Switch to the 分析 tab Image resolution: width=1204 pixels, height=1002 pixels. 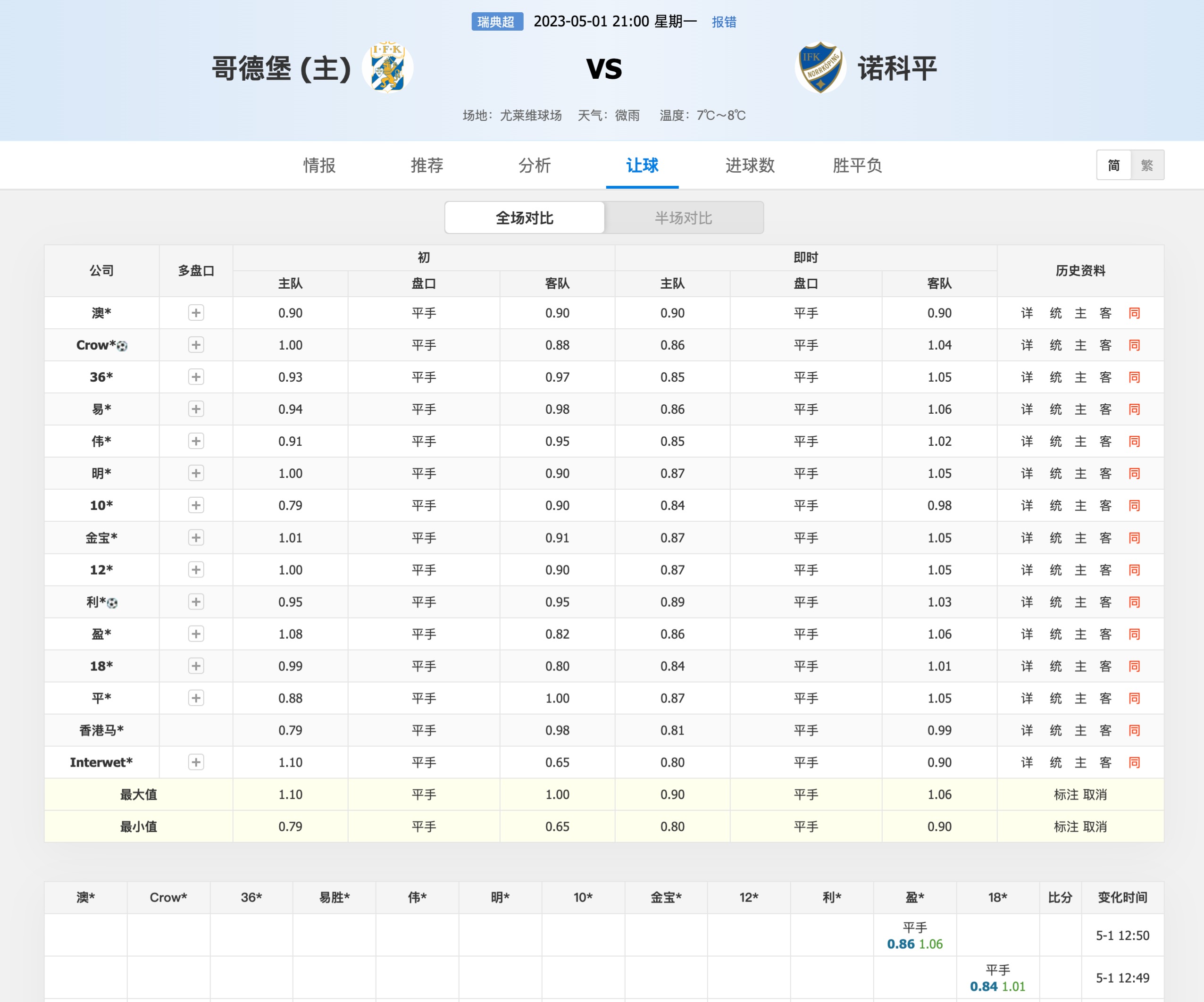click(x=535, y=165)
